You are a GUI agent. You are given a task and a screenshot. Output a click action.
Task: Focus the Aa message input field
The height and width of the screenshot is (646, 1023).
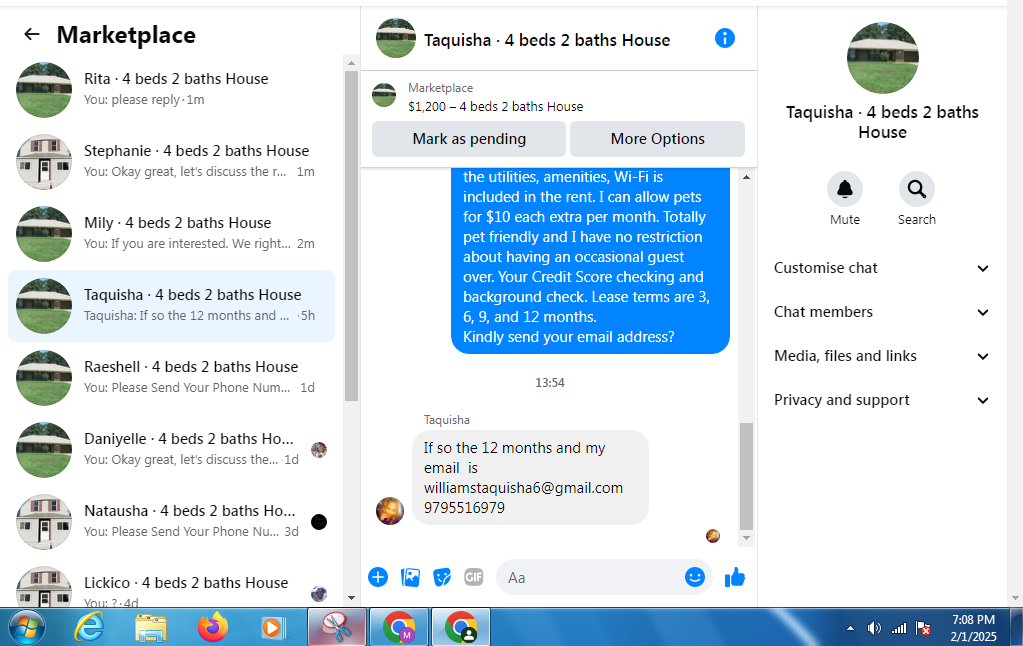(x=590, y=577)
